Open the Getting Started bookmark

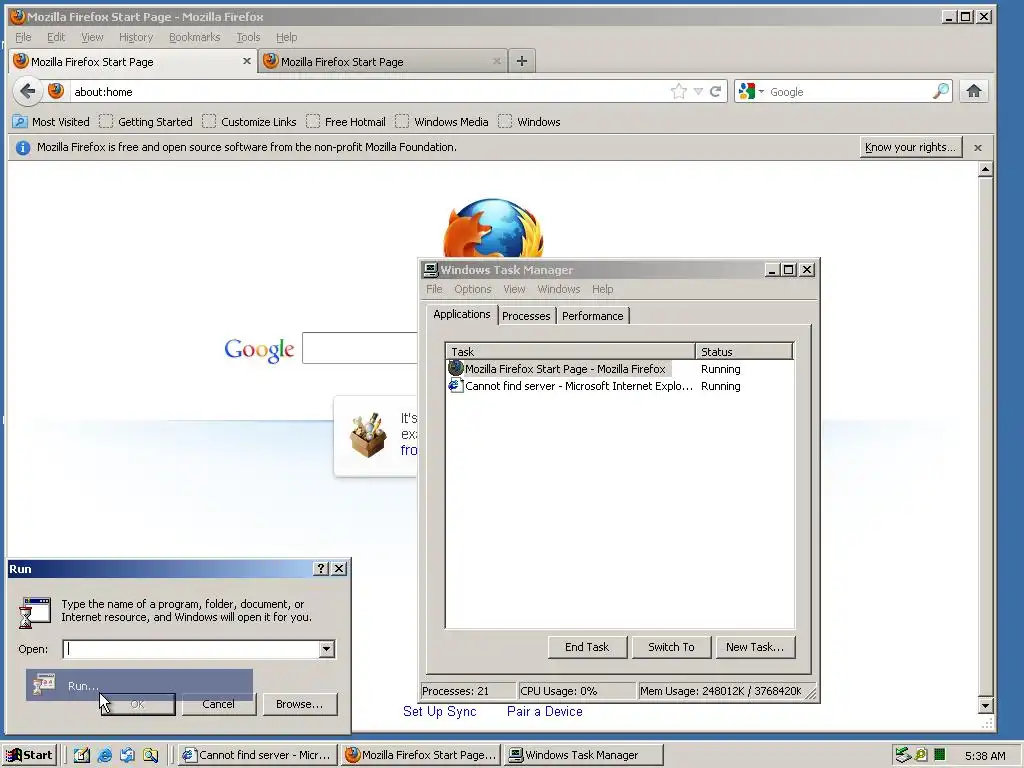pyautogui.click(x=146, y=121)
